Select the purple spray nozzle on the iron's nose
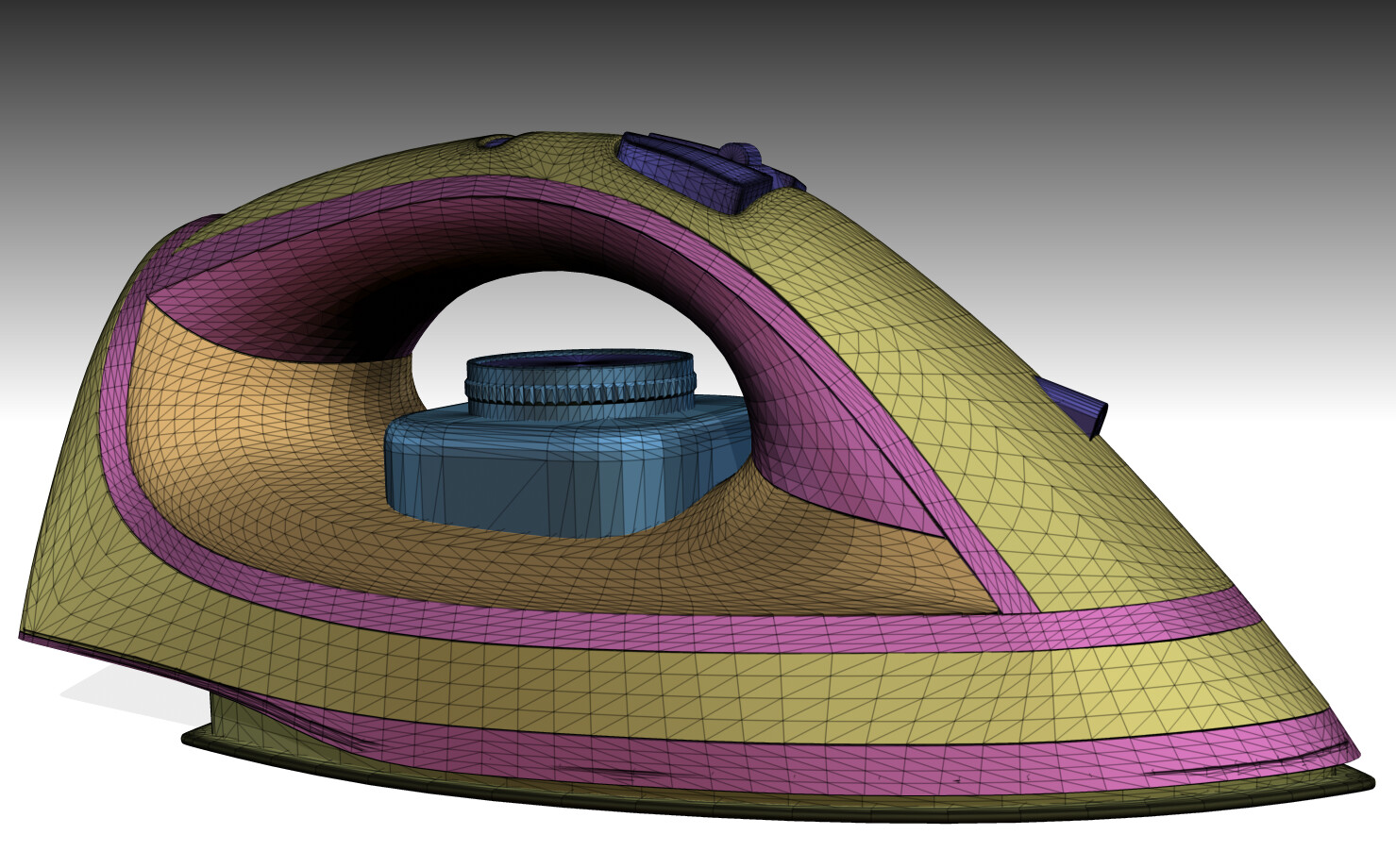This screenshot has height=868, width=1396. click(1071, 407)
